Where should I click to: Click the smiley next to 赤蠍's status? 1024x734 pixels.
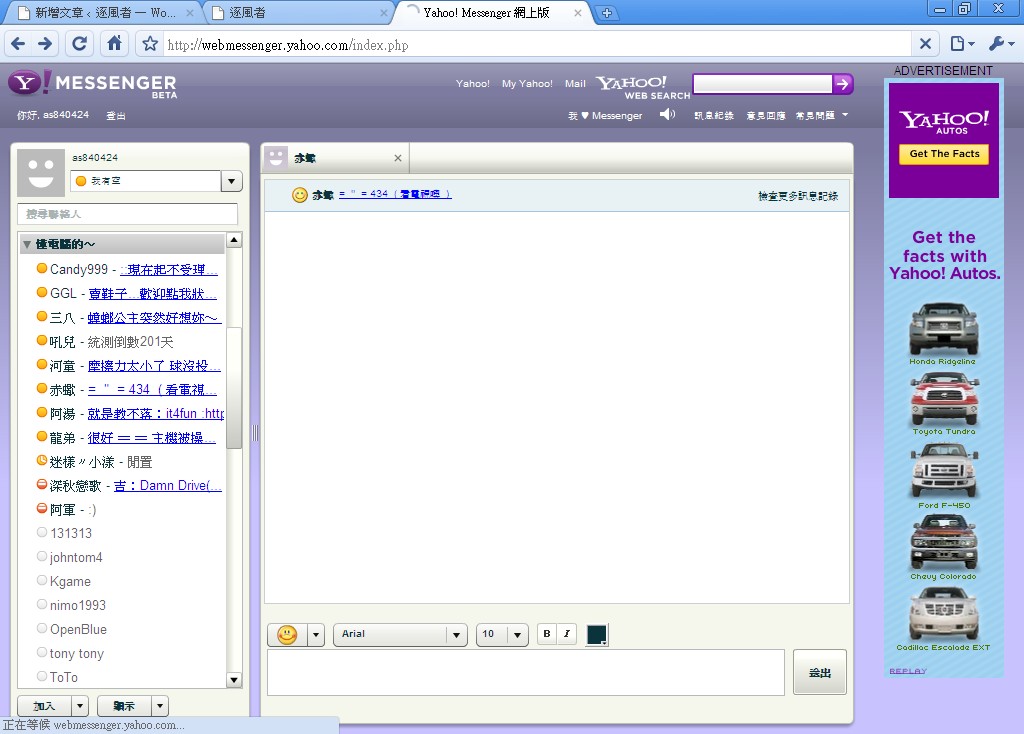(299, 195)
